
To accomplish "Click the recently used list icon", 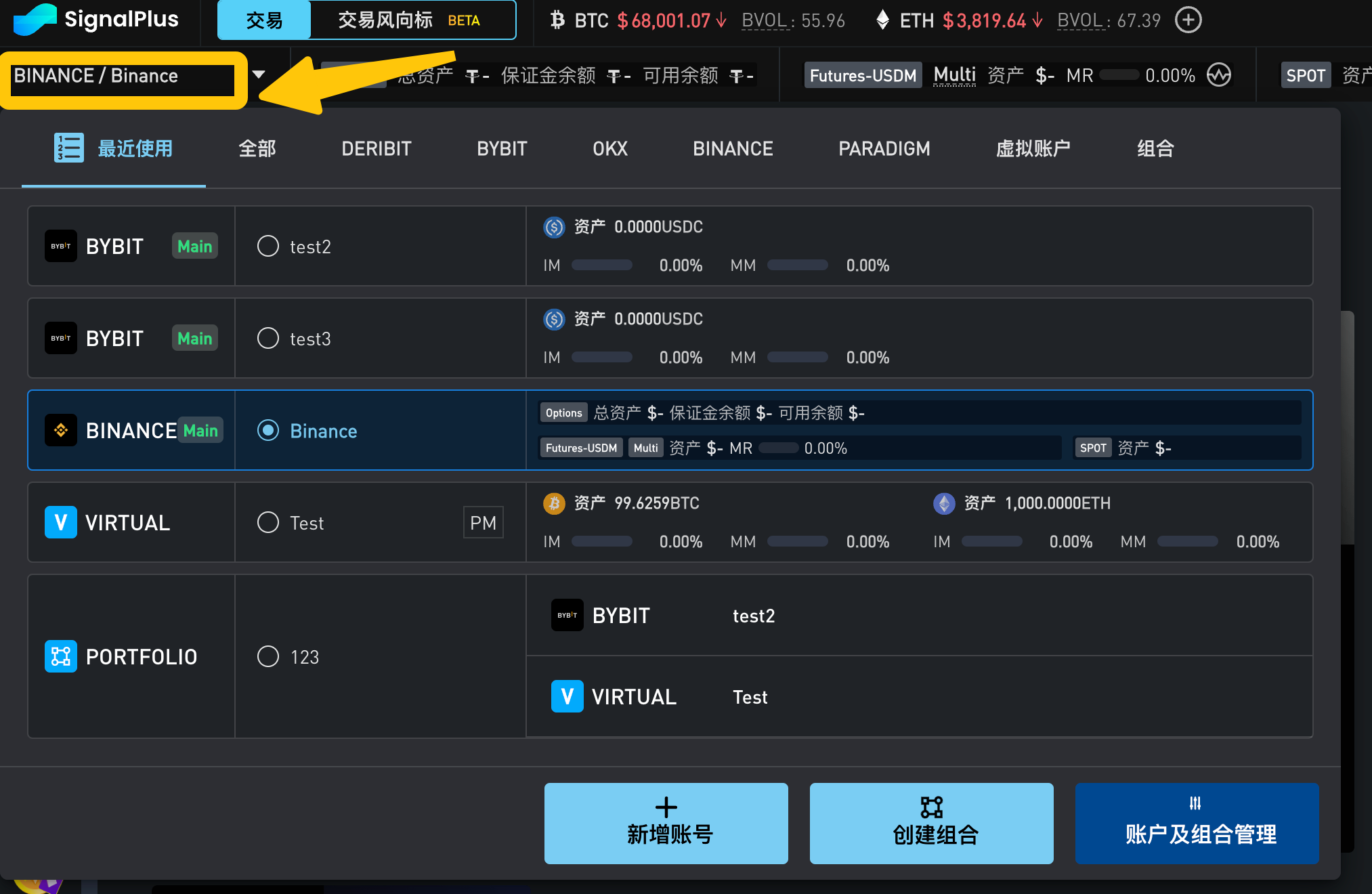I will coord(68,148).
